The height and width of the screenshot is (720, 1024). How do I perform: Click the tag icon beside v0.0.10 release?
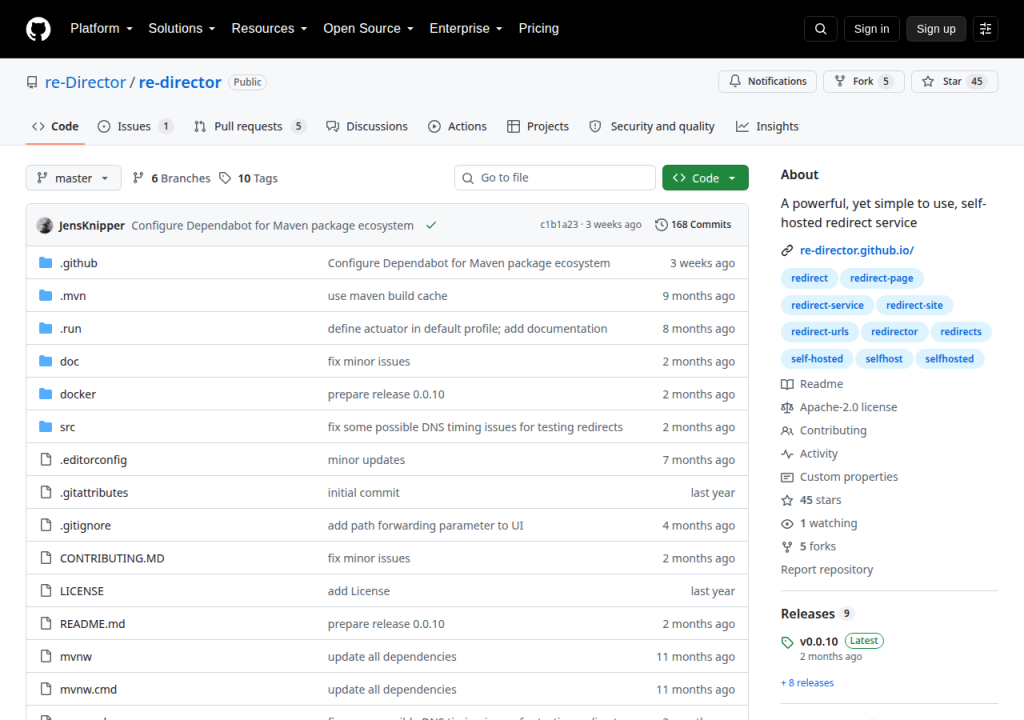tap(787, 642)
